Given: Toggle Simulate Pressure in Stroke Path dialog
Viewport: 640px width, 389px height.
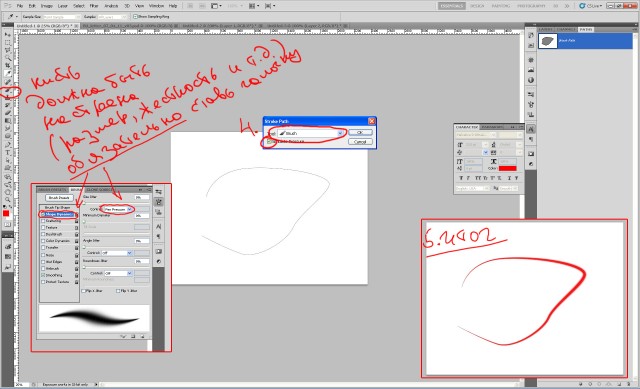Looking at the screenshot, I should 269,141.
